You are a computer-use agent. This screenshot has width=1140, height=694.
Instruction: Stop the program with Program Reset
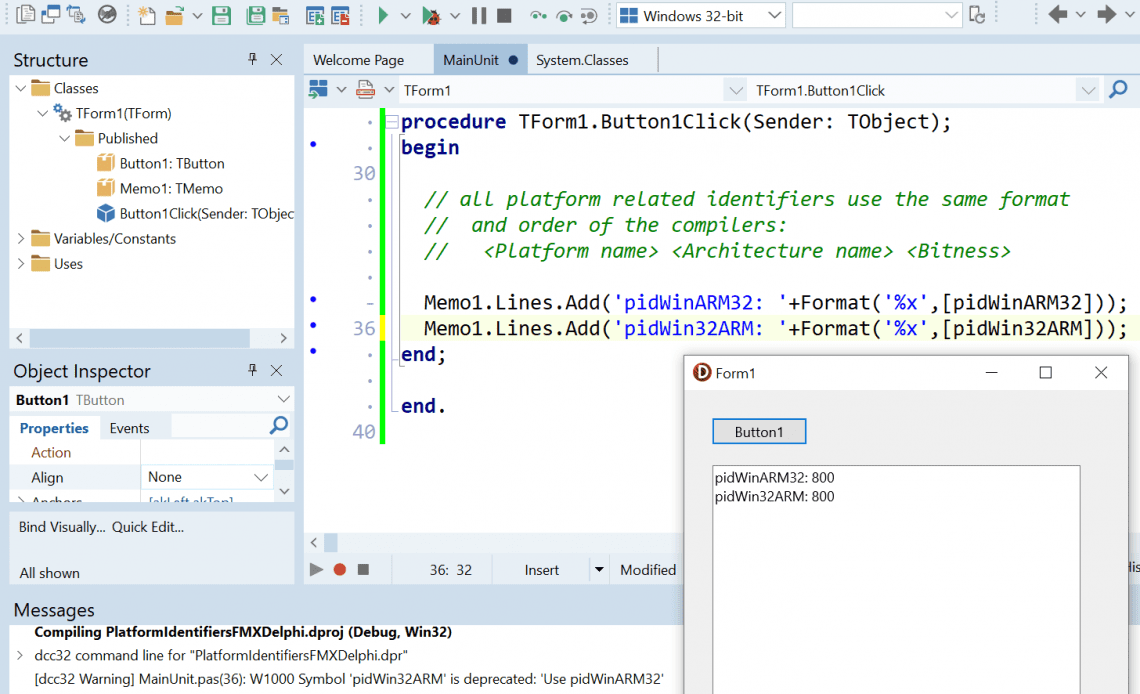504,15
